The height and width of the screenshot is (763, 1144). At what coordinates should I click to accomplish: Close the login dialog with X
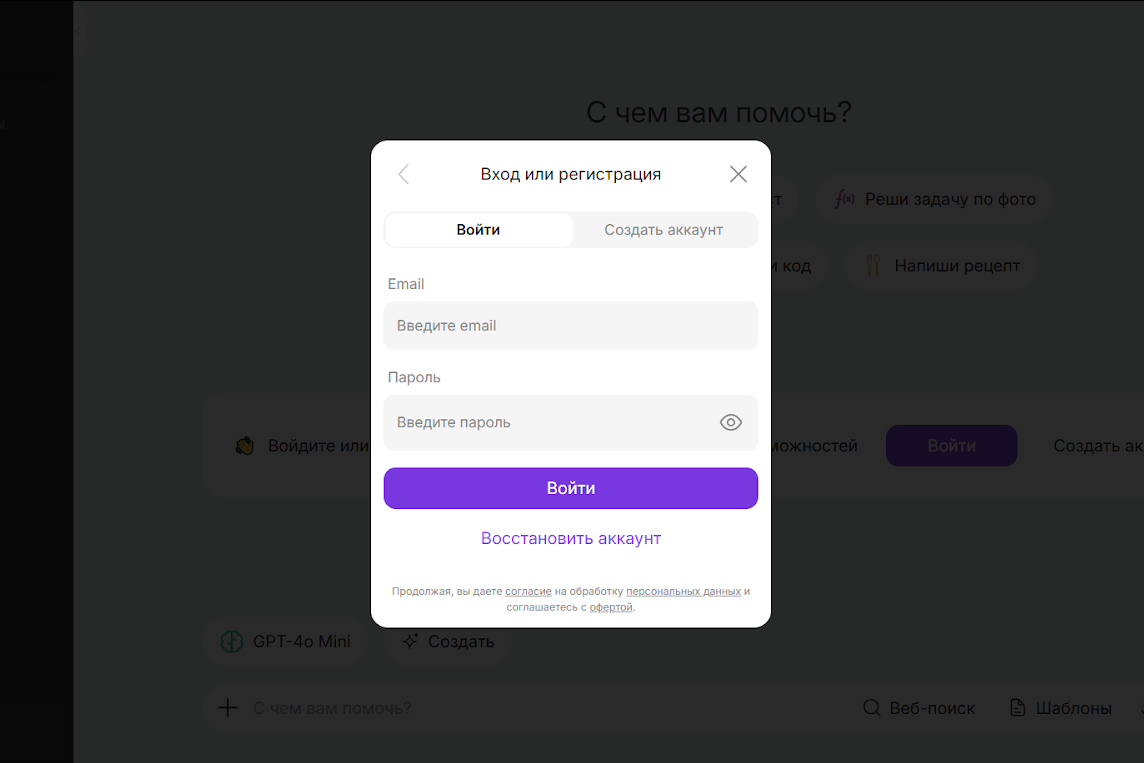tap(738, 174)
